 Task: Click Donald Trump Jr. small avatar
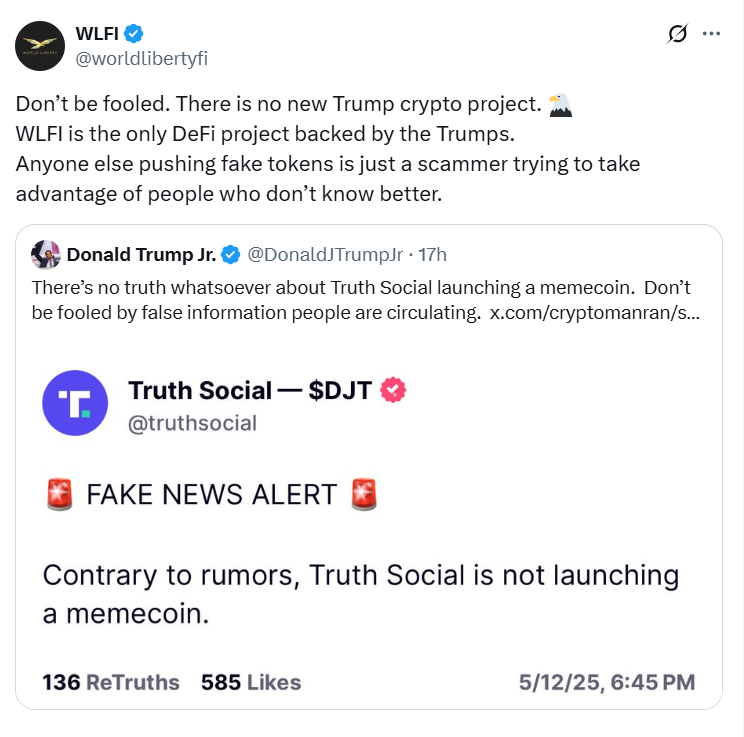click(x=44, y=254)
